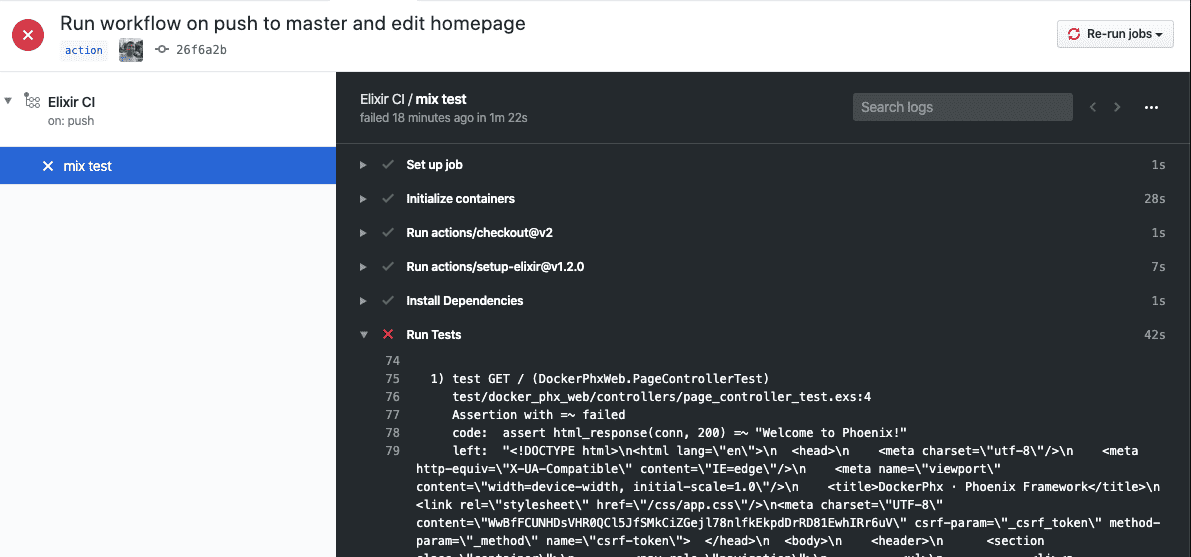Image resolution: width=1191 pixels, height=557 pixels.
Task: Click log line number 77
Action: tap(393, 415)
